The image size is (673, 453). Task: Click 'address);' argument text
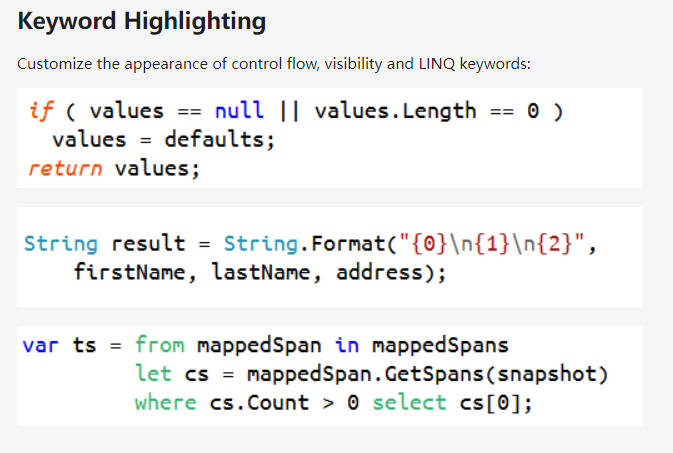tap(391, 272)
